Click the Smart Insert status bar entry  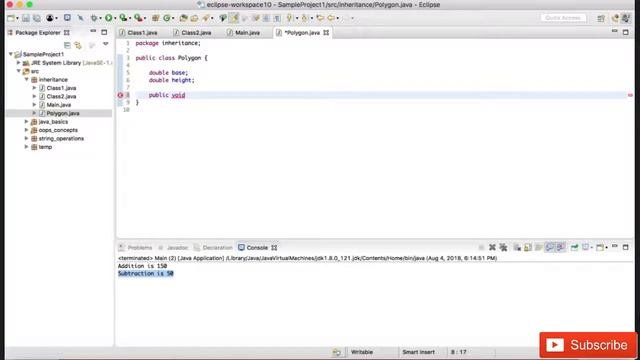click(x=418, y=352)
